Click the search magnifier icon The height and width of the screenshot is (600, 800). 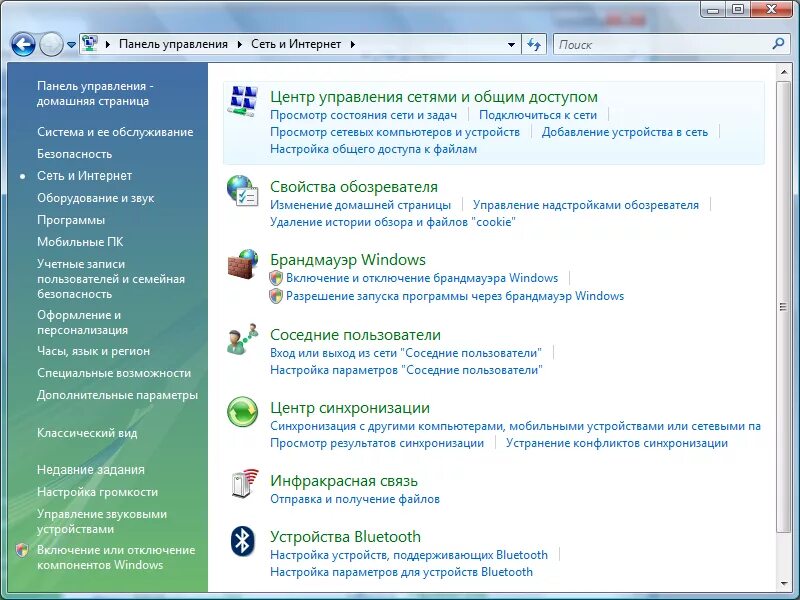pos(778,44)
